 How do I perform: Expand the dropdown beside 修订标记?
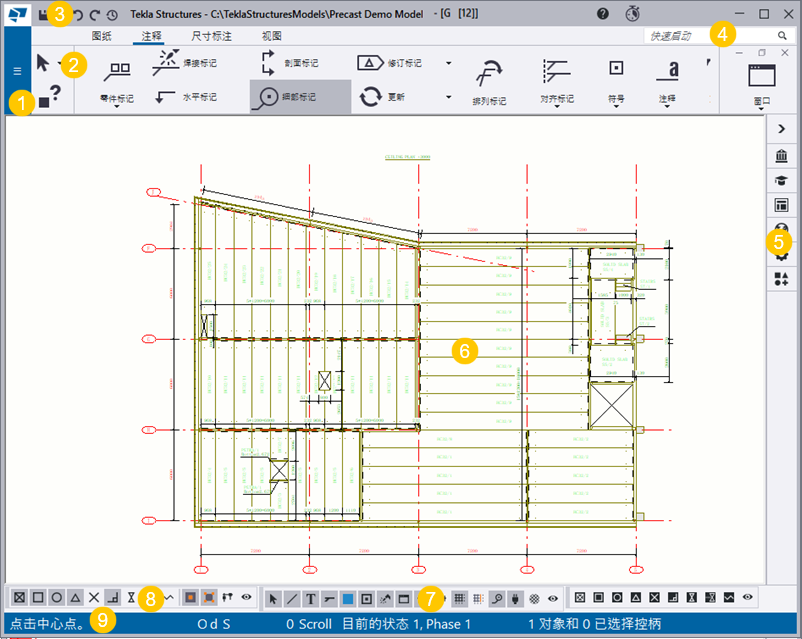coord(449,63)
